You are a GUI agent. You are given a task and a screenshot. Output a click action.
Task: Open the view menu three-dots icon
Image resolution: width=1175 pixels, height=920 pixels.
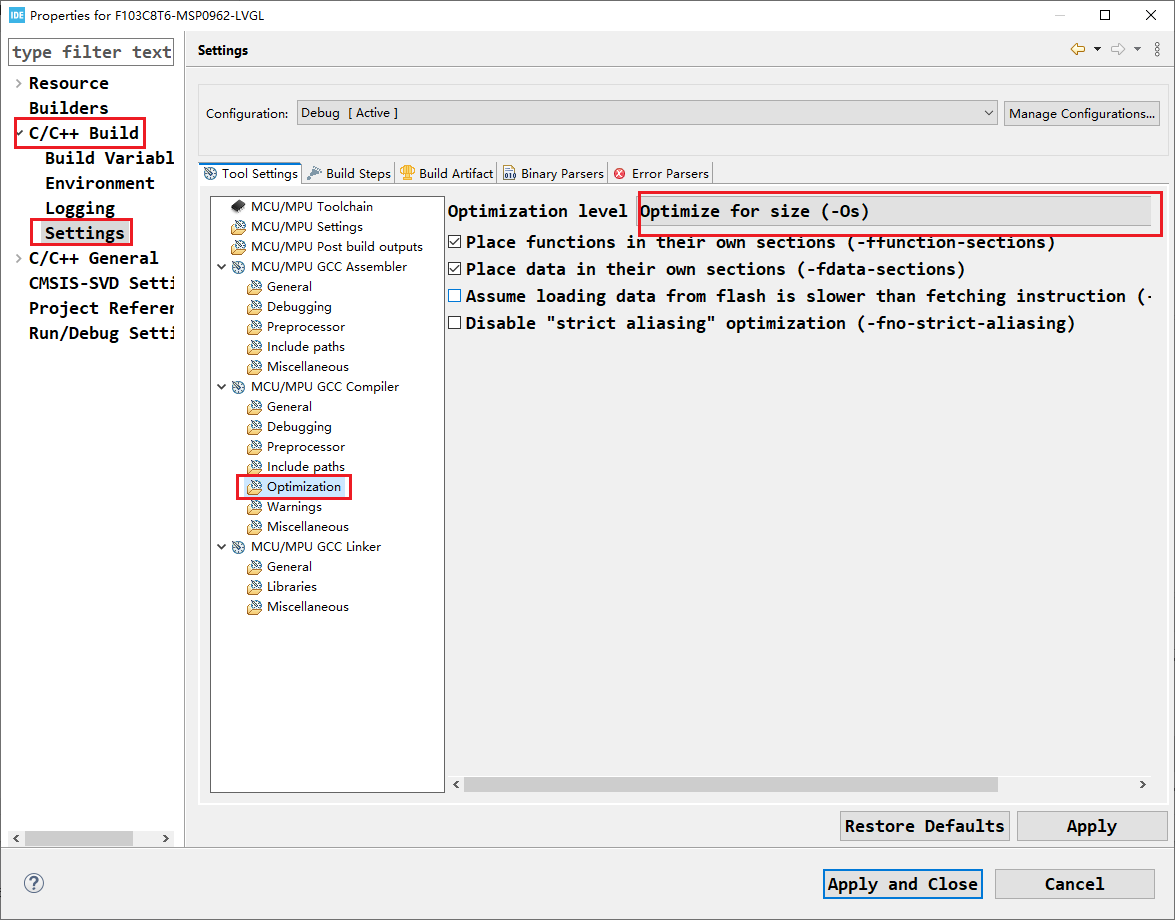(x=1157, y=49)
